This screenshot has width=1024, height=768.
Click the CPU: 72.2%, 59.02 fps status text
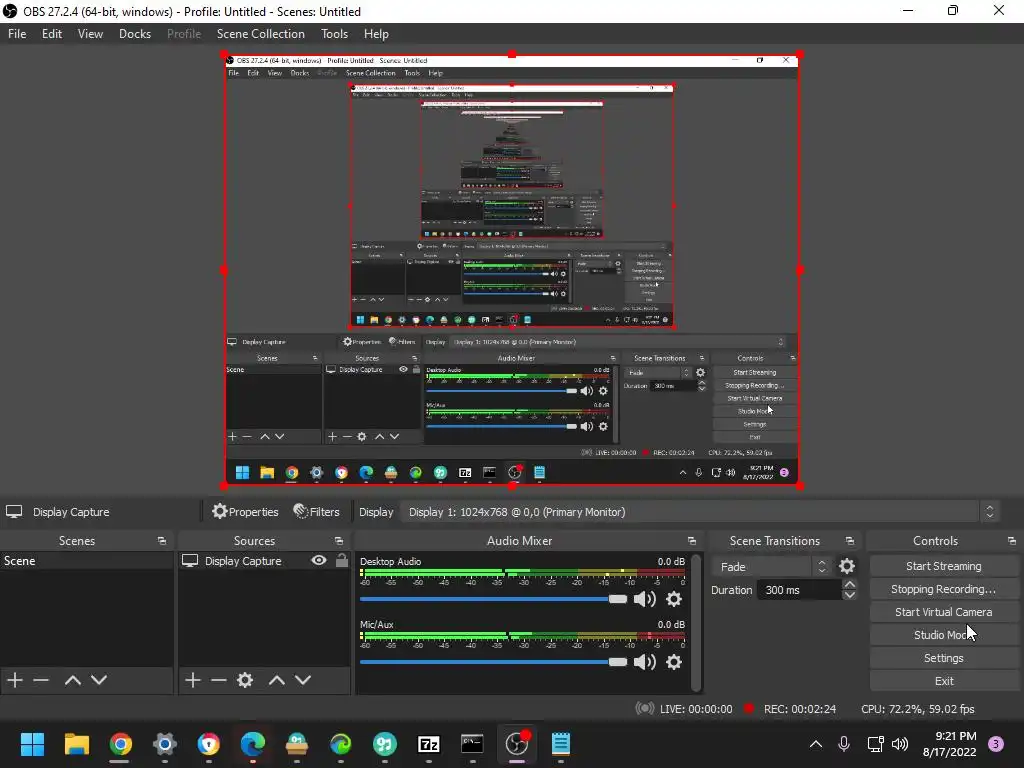click(x=918, y=709)
